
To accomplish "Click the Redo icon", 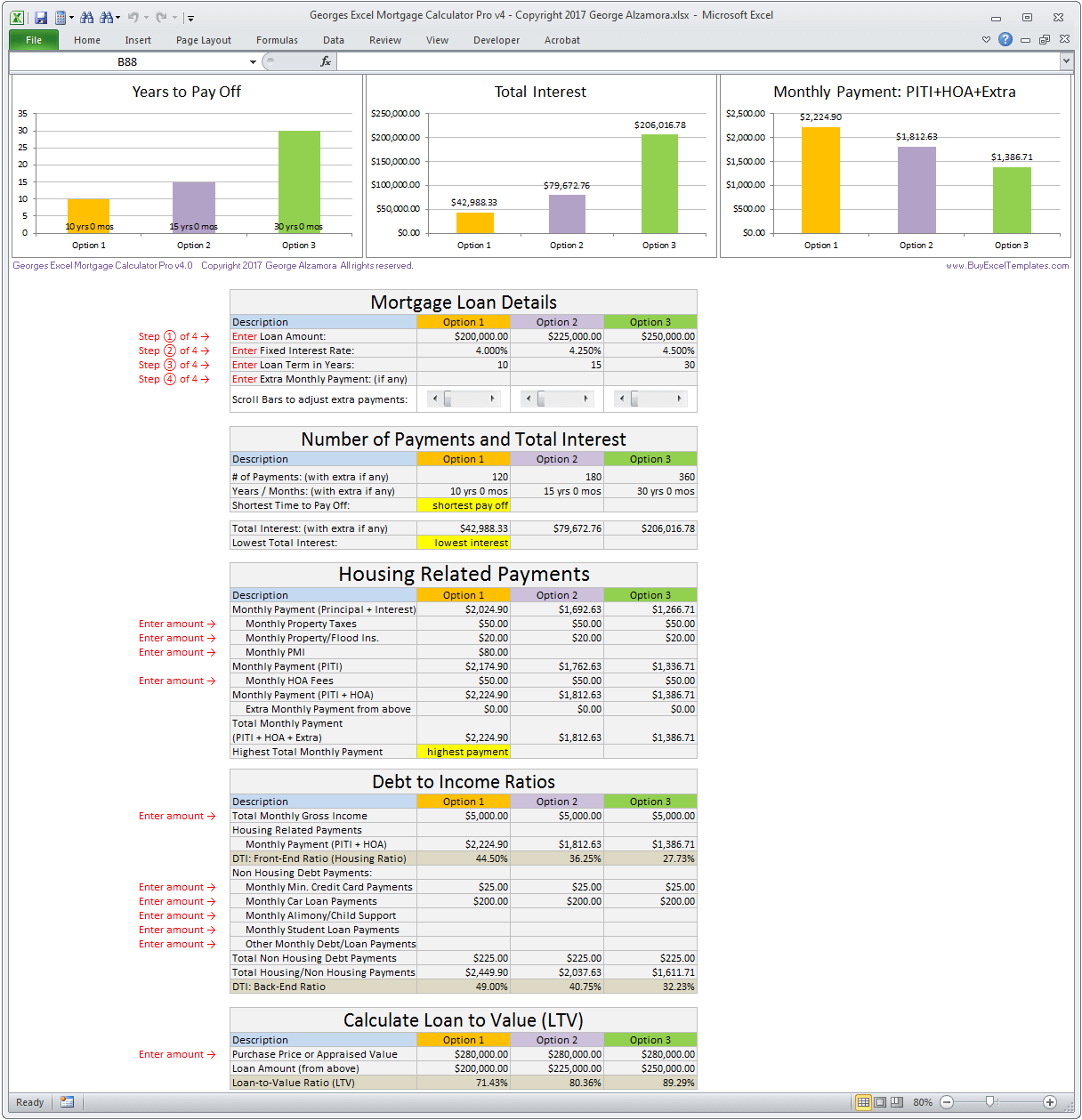I will [x=160, y=17].
